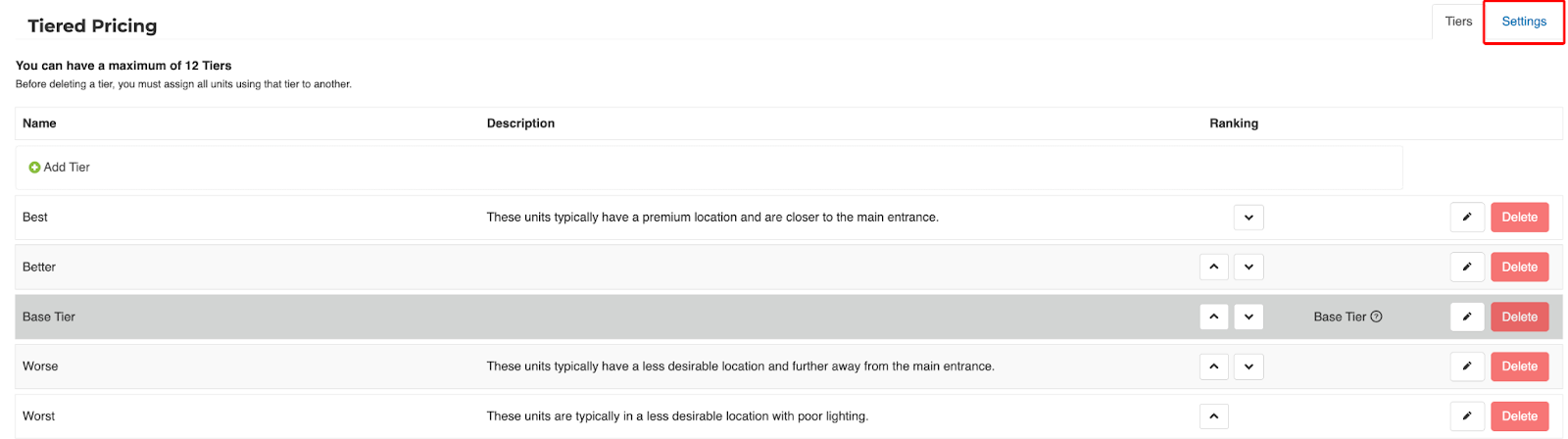Image resolution: width=1568 pixels, height=439 pixels.
Task: Move the Best tier down in ranking
Action: pyautogui.click(x=1249, y=218)
